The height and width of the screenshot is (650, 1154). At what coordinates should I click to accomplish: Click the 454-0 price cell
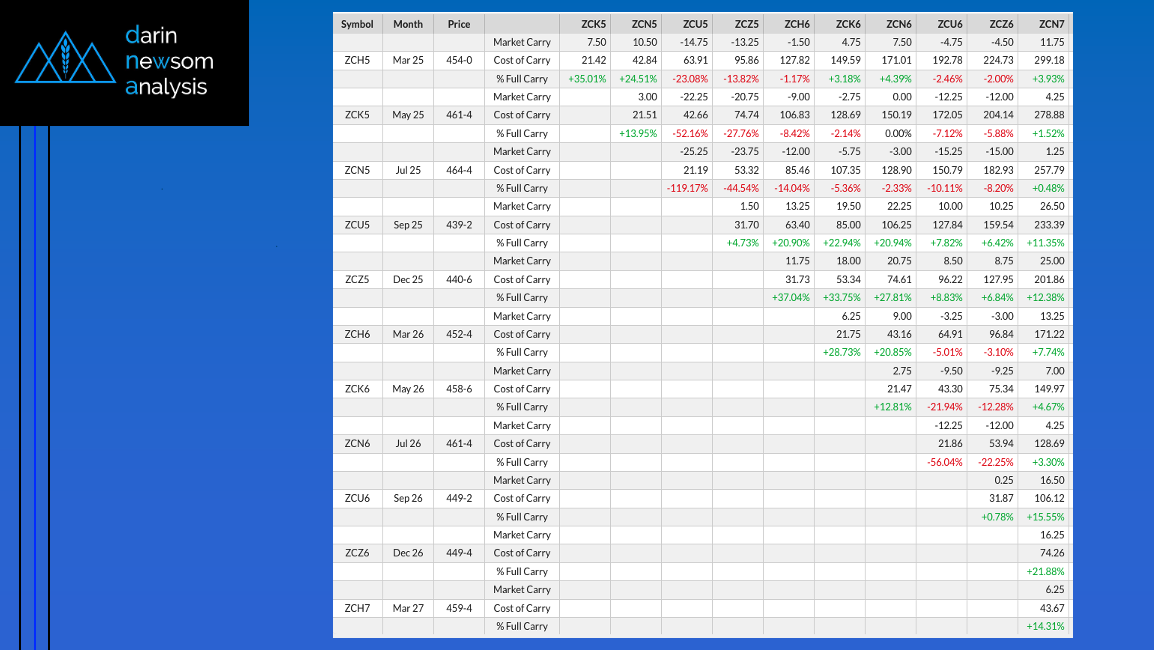459,60
